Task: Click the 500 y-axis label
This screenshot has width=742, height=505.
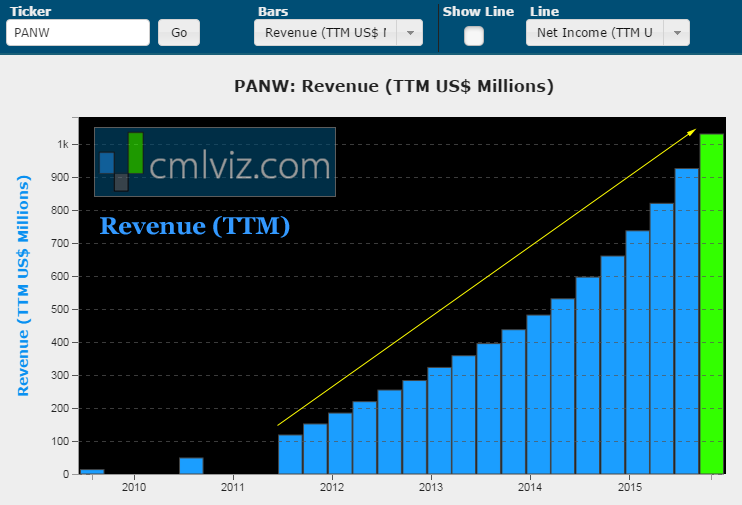Action: pos(60,309)
